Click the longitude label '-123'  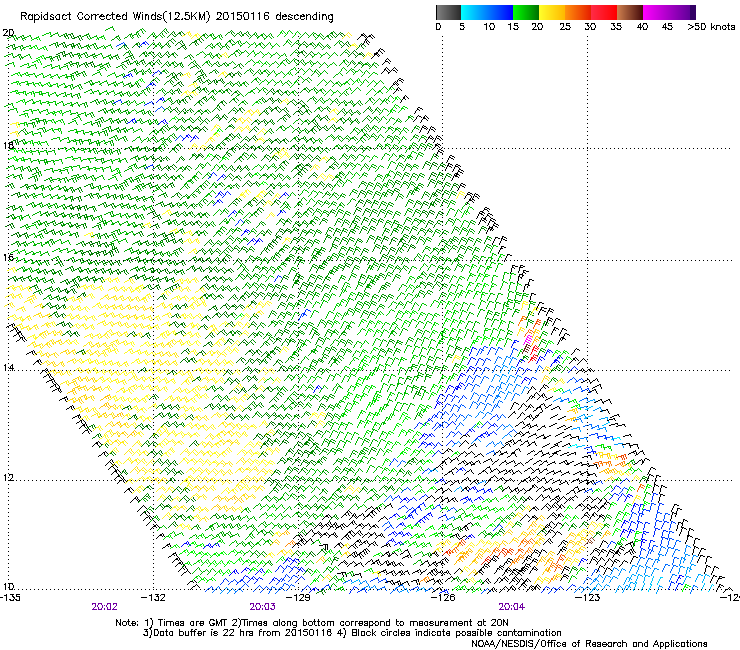[x=588, y=598]
